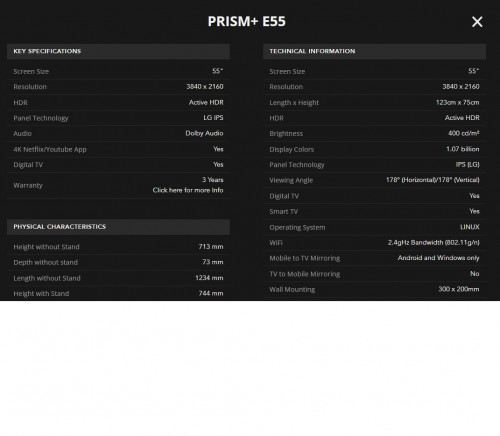Select the '3 Years' warranty value
Image resolution: width=500 pixels, height=436 pixels.
click(x=213, y=180)
